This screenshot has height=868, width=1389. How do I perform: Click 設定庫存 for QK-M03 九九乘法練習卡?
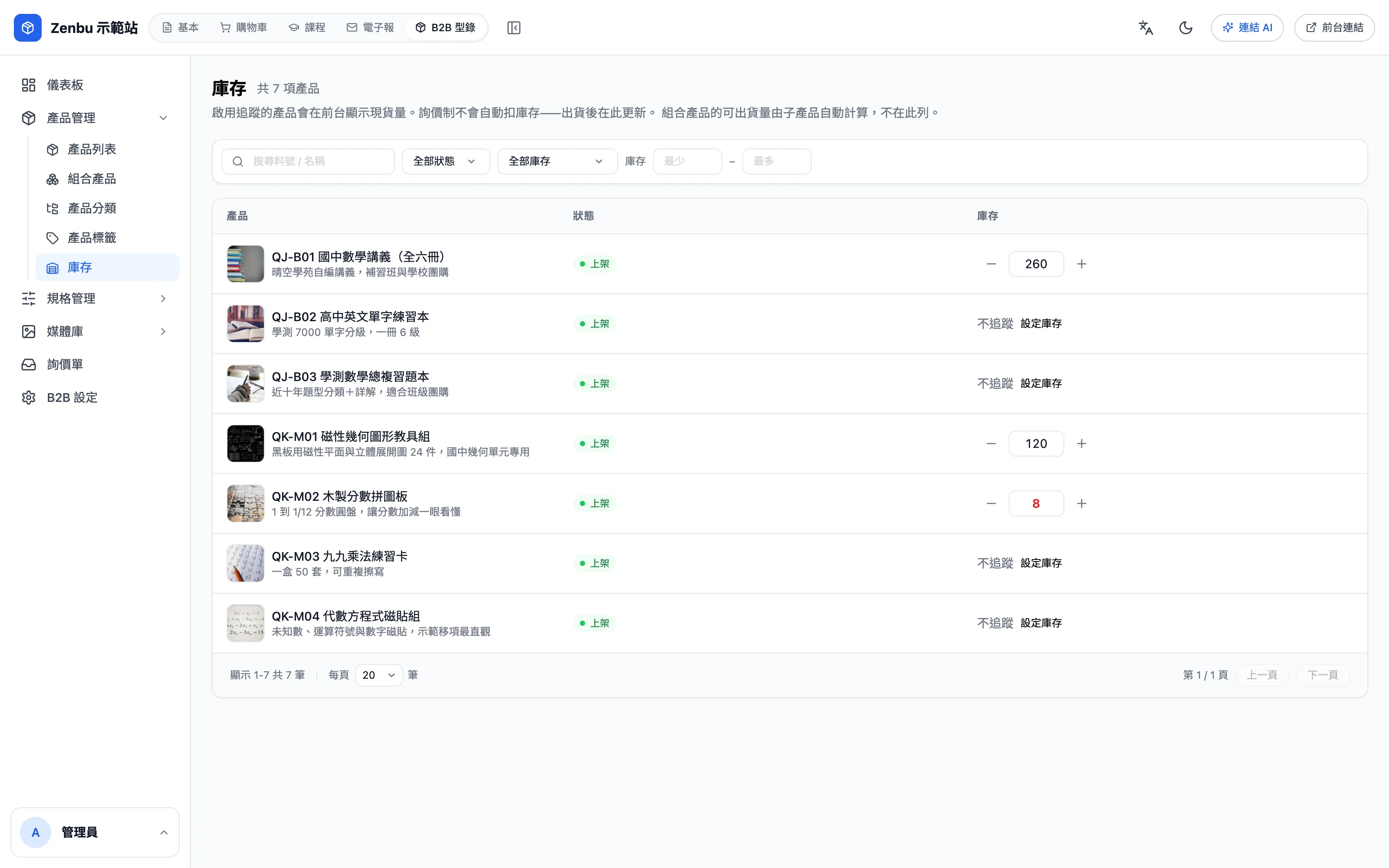(1041, 563)
